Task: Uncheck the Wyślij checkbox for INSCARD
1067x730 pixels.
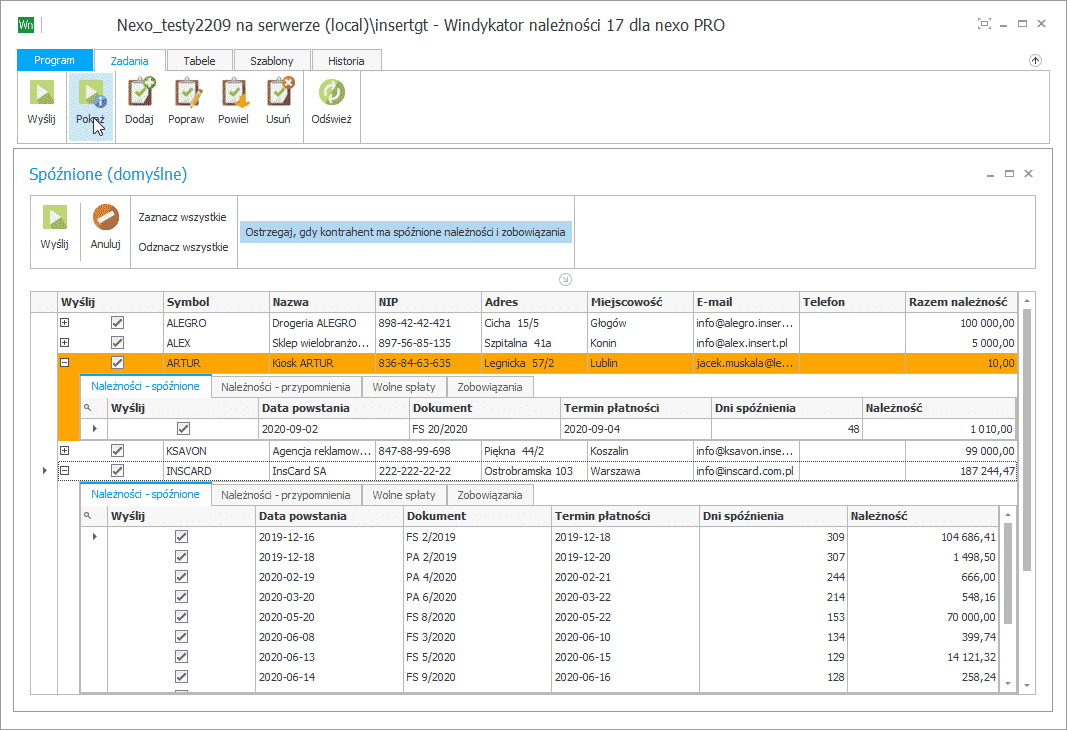Action: [x=117, y=471]
